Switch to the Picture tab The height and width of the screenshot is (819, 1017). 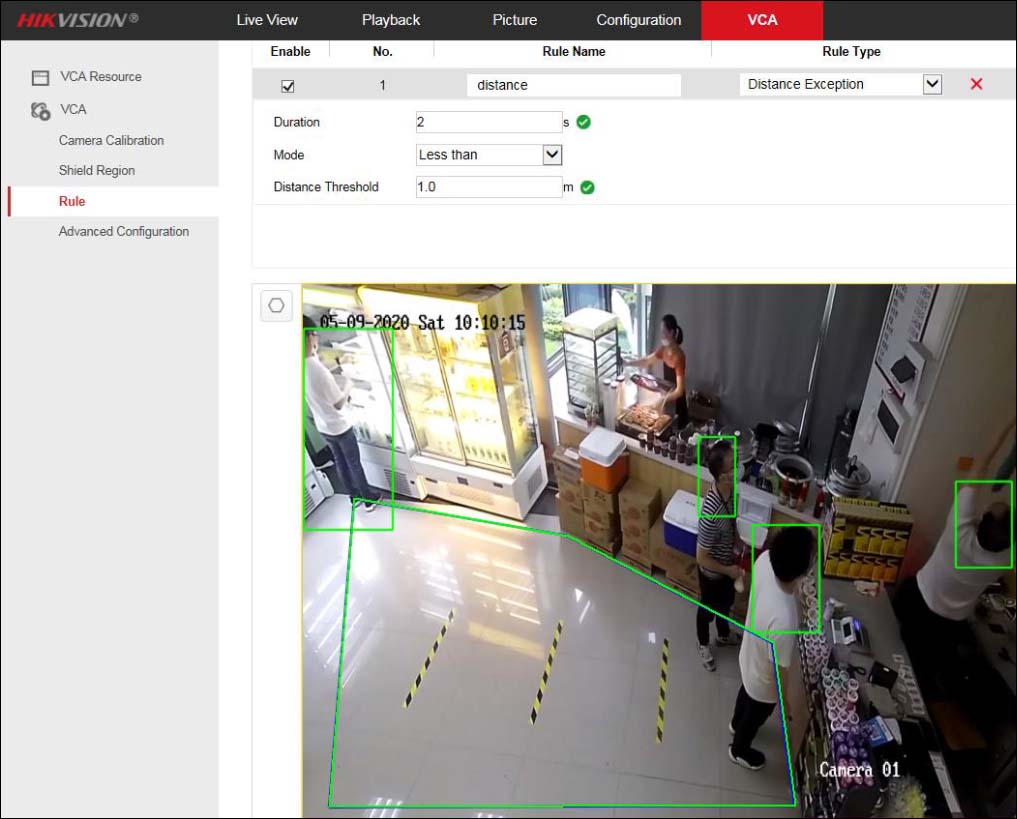click(x=514, y=19)
